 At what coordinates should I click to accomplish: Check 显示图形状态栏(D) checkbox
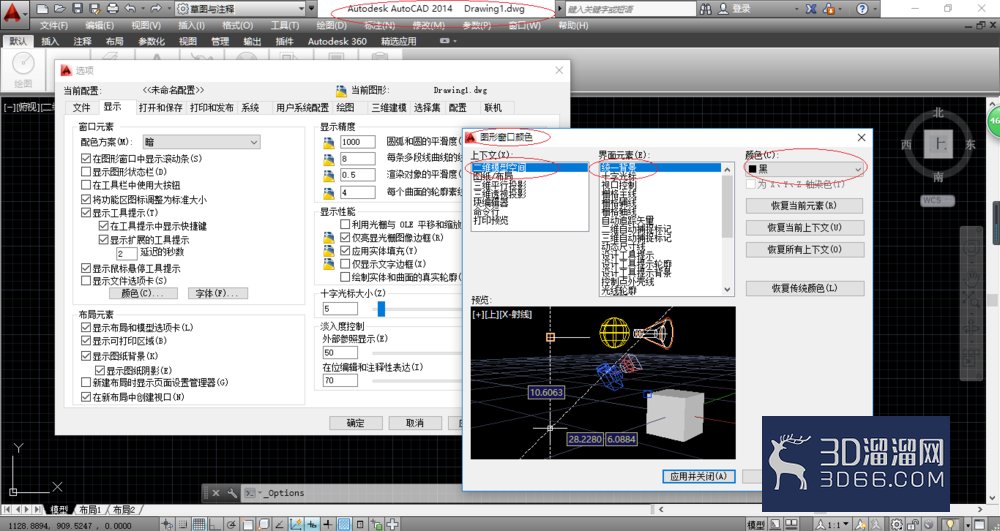tap(86, 171)
